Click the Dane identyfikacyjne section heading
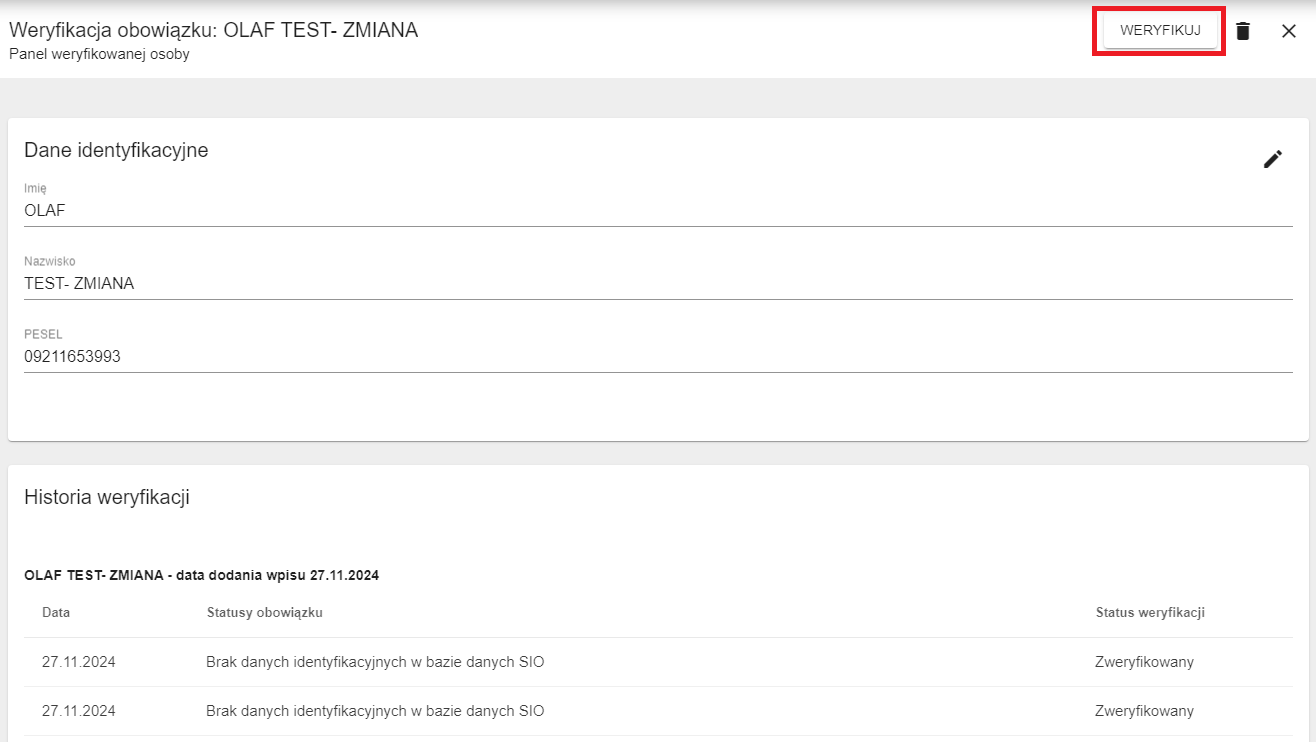Viewport: 1316px width, 742px height. [116, 150]
